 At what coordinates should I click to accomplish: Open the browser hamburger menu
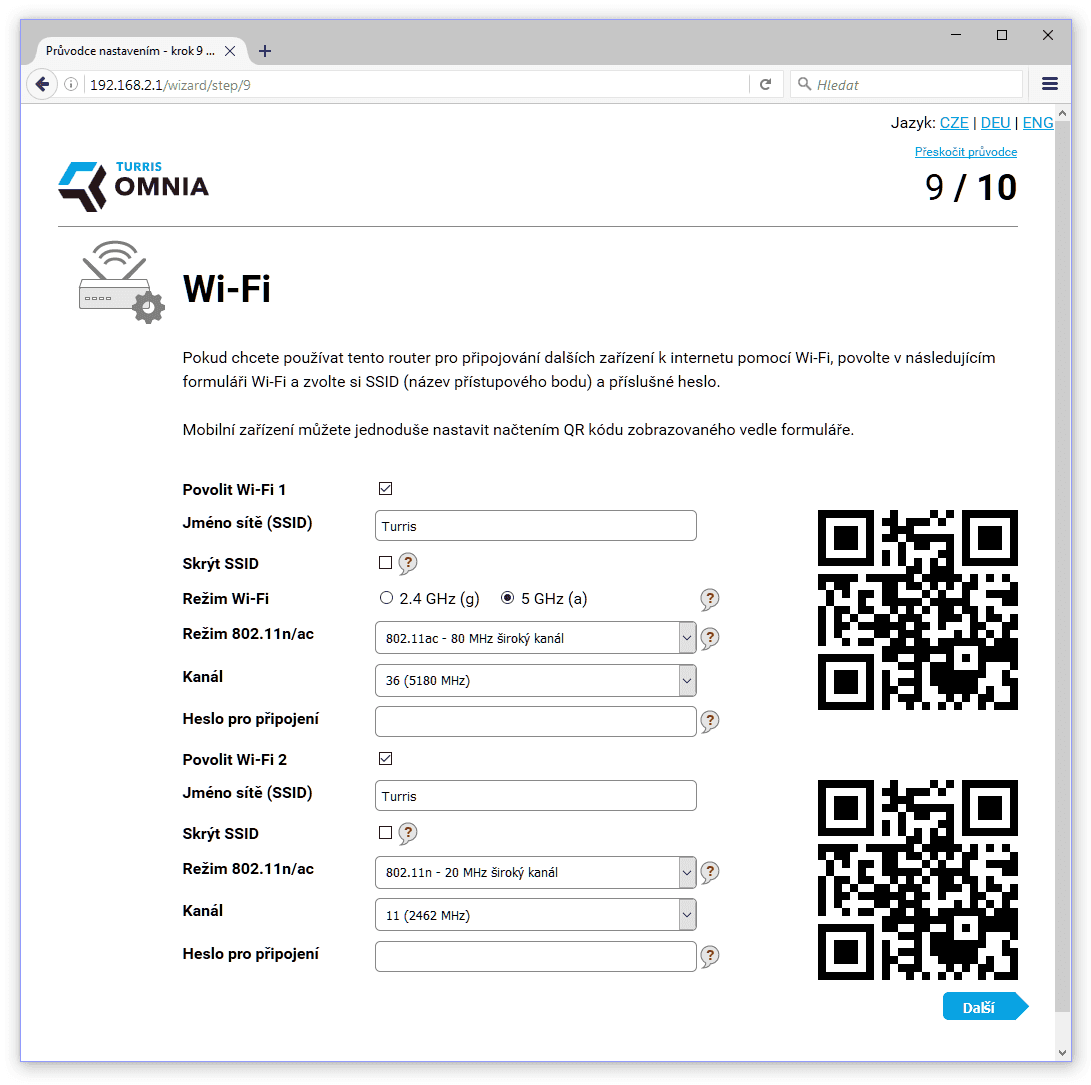pyautogui.click(x=1050, y=84)
